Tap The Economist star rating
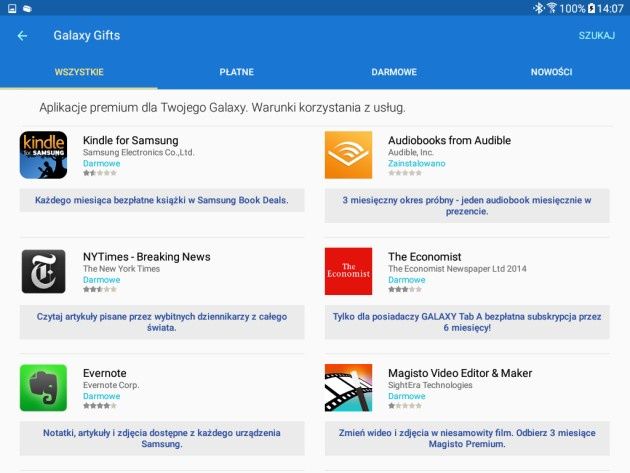 405,289
